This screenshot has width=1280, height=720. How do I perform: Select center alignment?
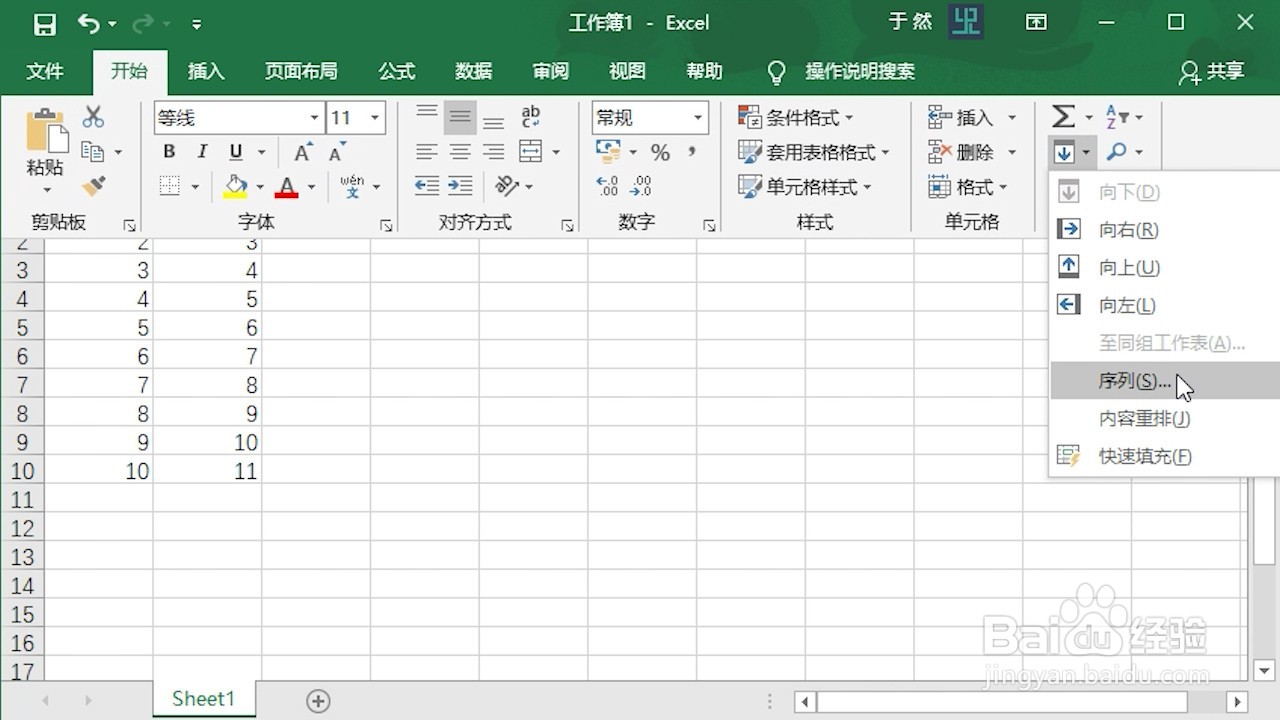(459, 151)
